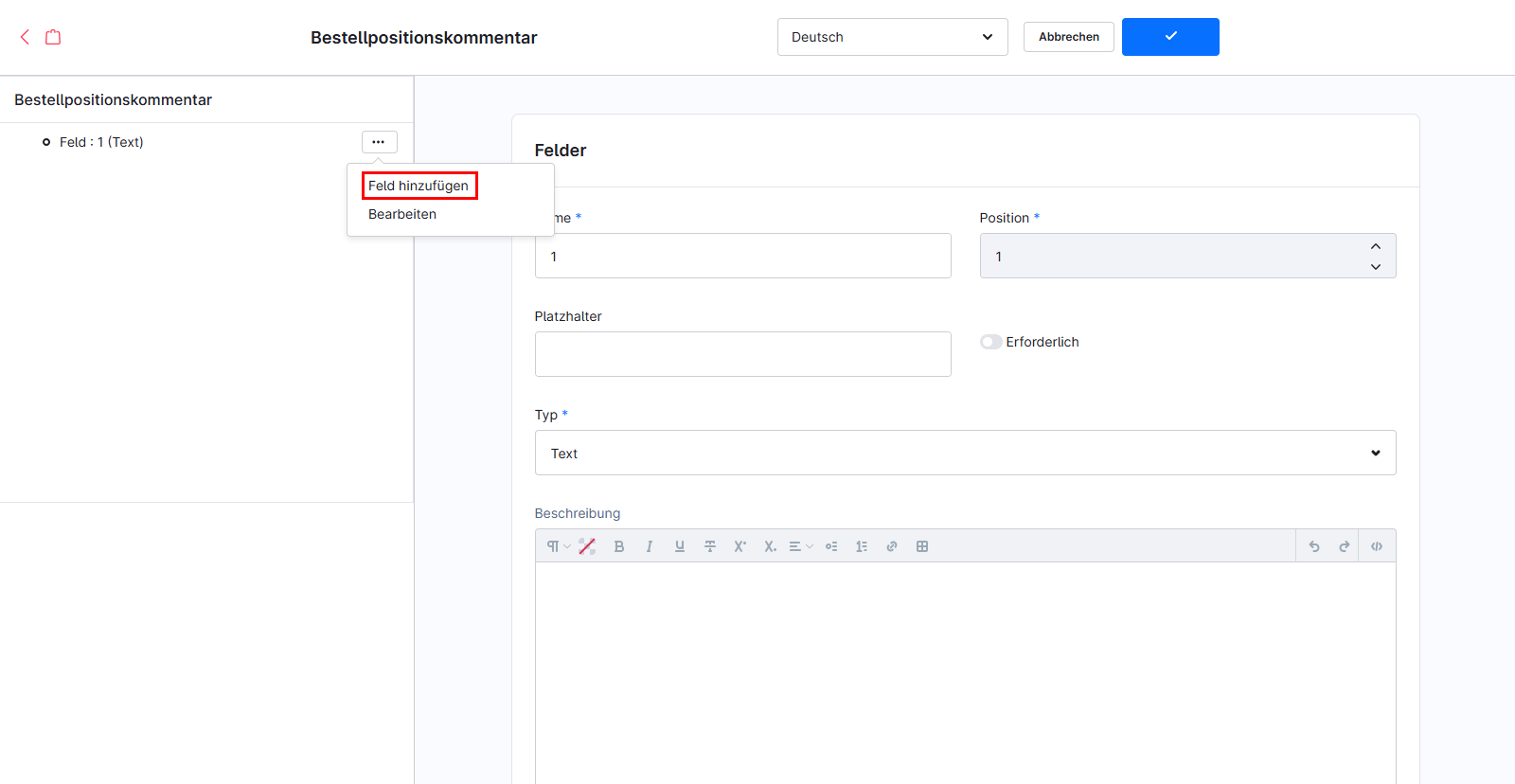Select 'Feld hinzufügen' from the context menu
The width and height of the screenshot is (1515, 784).
pyautogui.click(x=419, y=186)
